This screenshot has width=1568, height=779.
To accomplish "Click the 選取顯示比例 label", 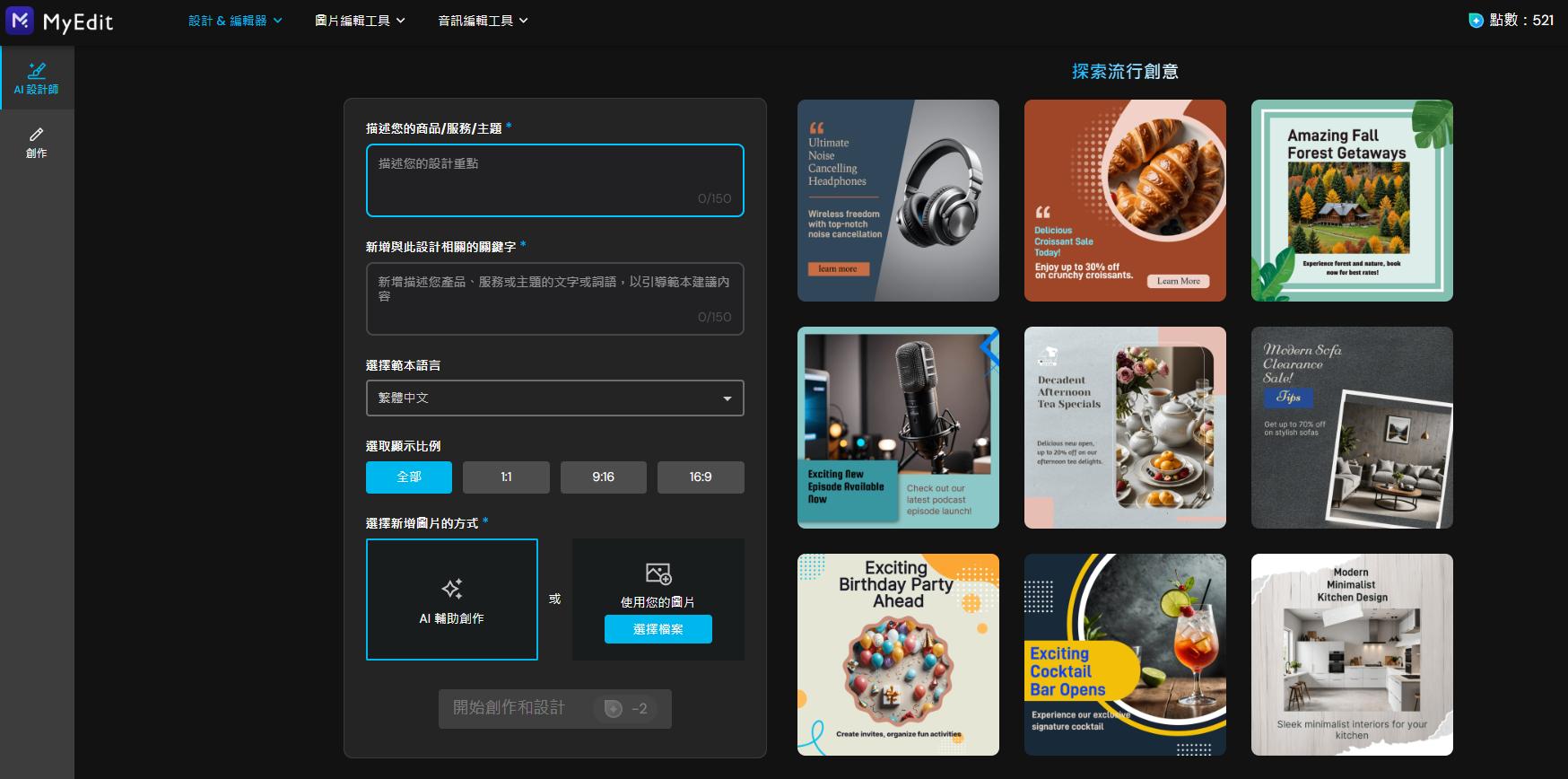I will 403,446.
